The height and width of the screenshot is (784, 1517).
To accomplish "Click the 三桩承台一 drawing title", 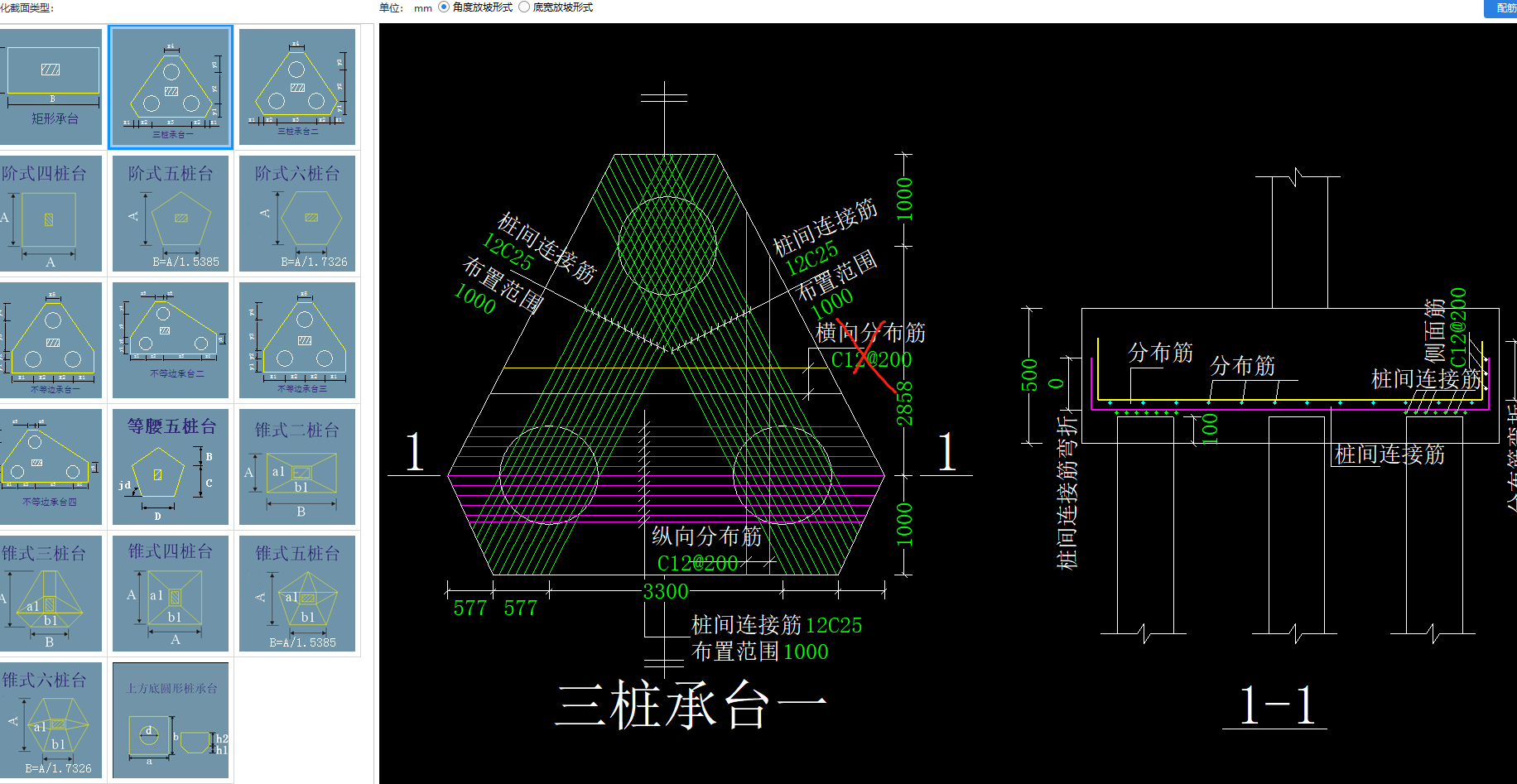I will 691,706.
